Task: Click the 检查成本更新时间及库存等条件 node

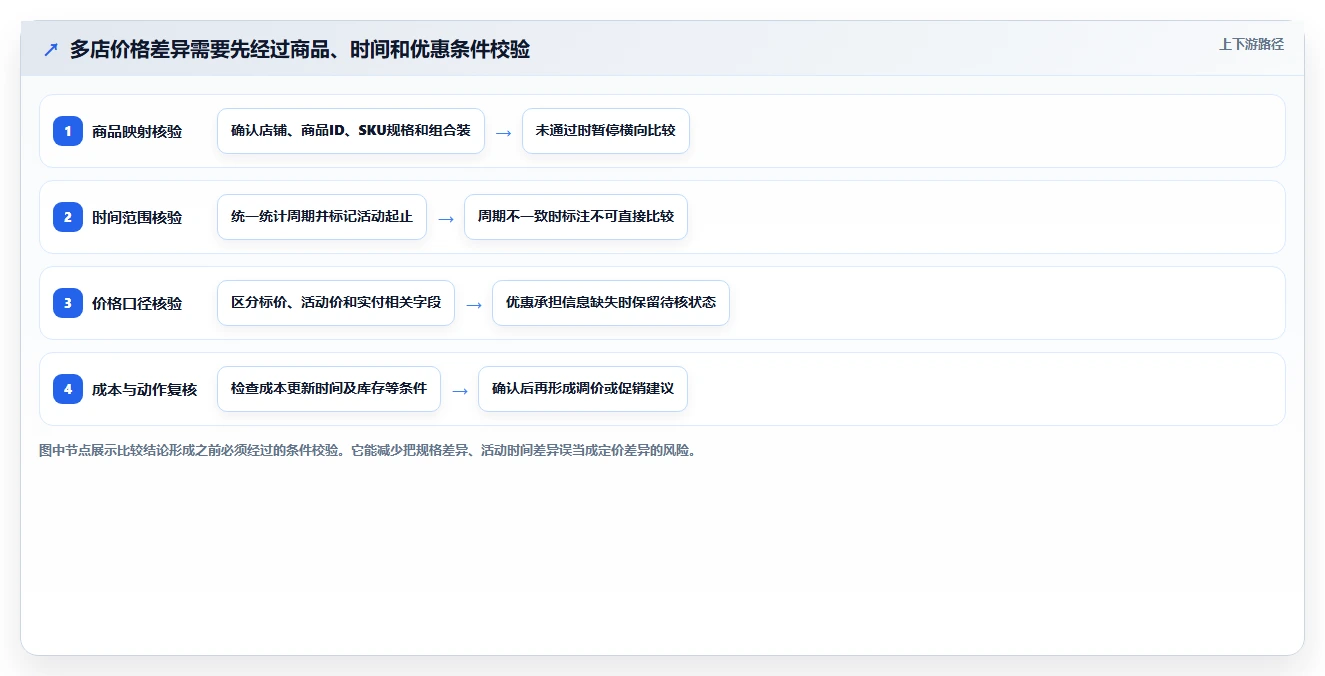Action: tap(329, 389)
